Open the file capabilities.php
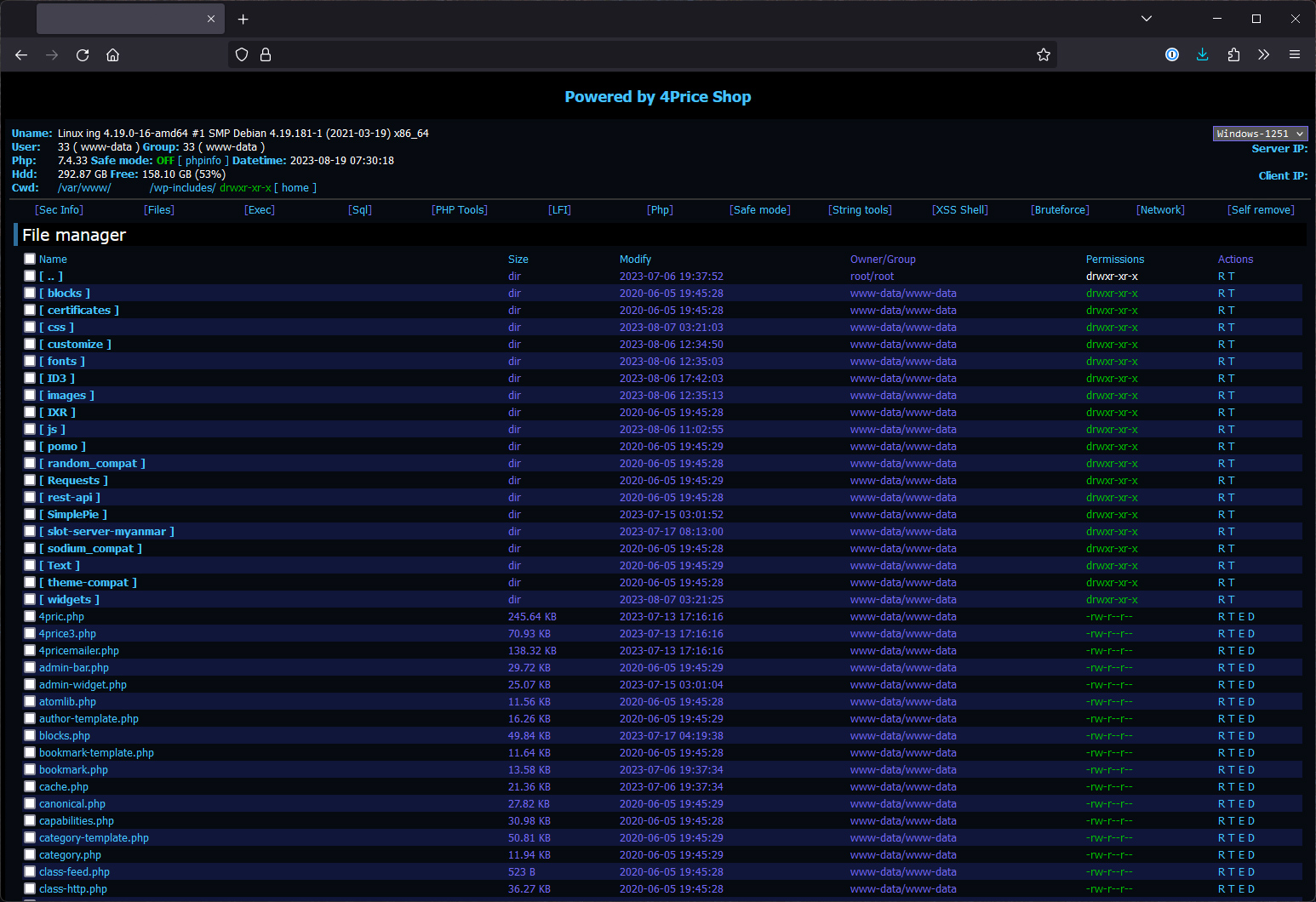 tap(77, 821)
